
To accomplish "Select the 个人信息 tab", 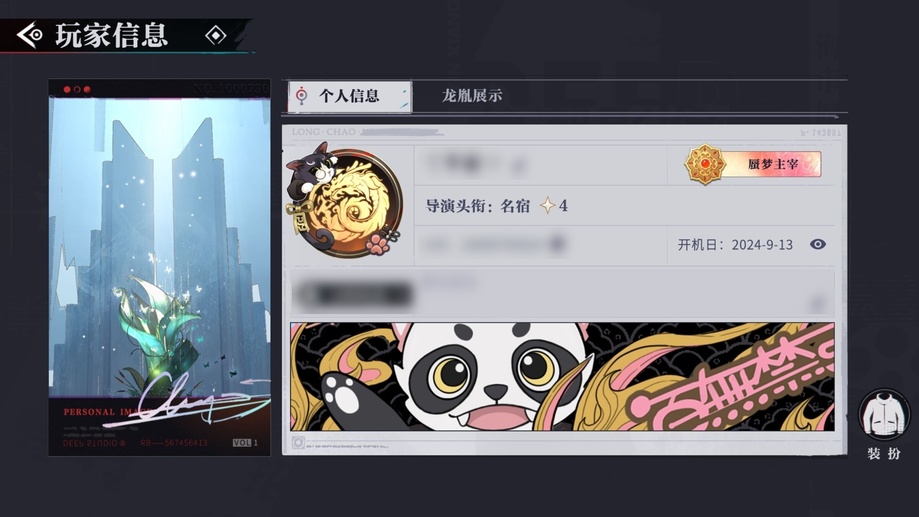I will [x=350, y=96].
